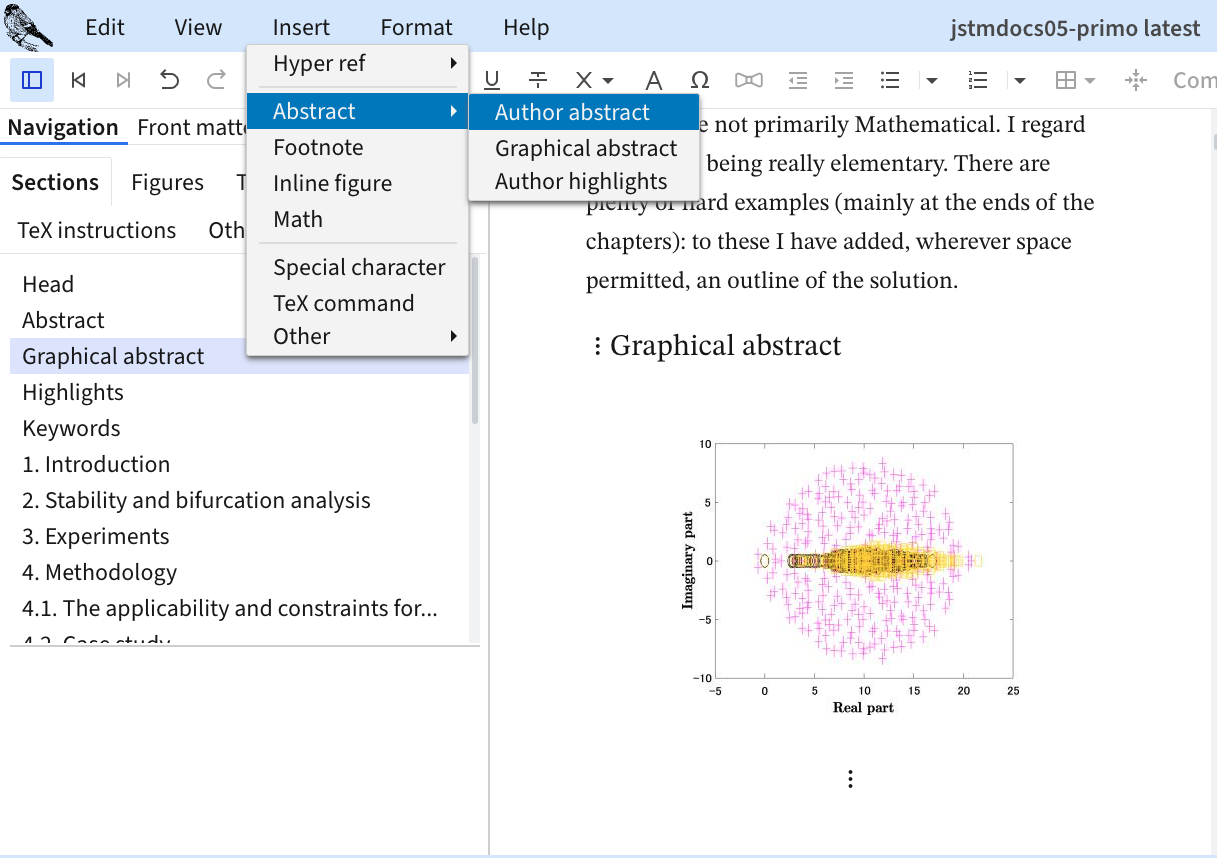
Task: Apply underline formatting
Action: (491, 80)
